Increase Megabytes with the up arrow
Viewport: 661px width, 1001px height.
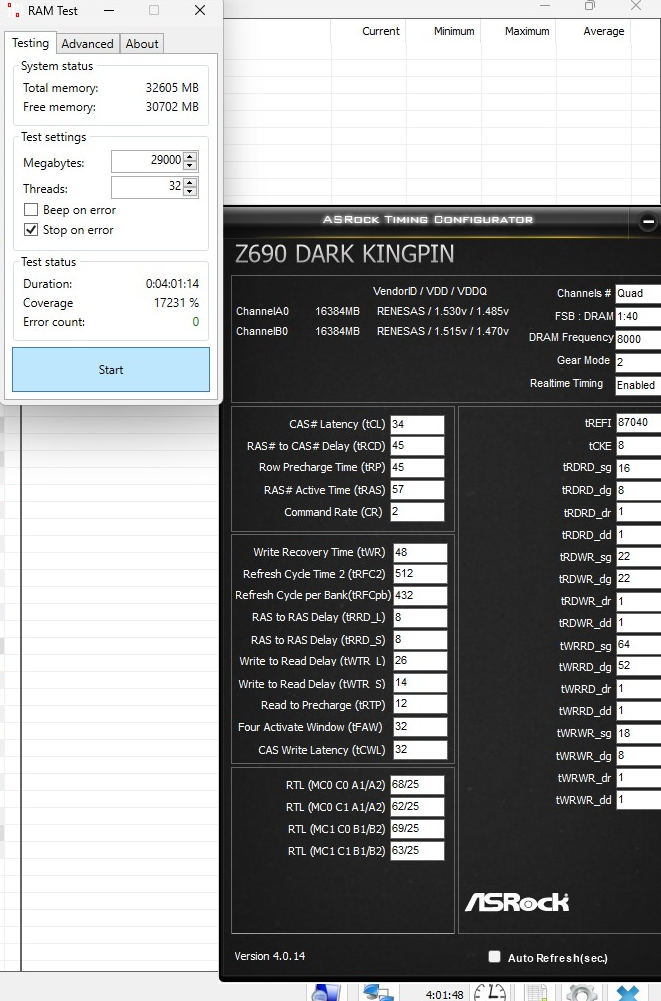click(190, 156)
